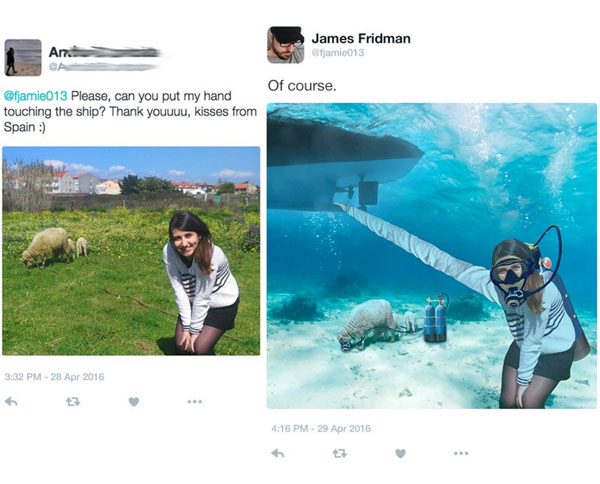Screen dimensions: 600x484
Task: Reply to the left tweet
Action: click(11, 402)
